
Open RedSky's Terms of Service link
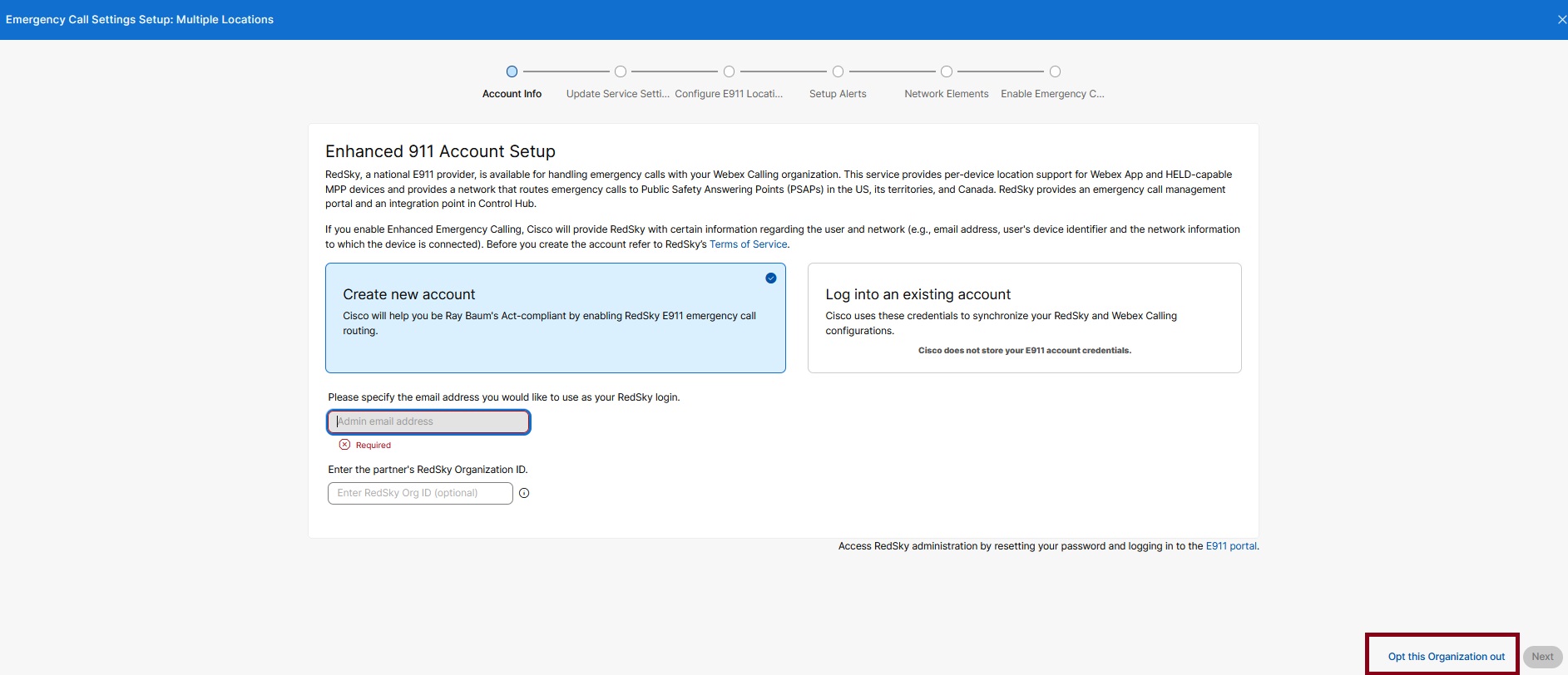748,244
